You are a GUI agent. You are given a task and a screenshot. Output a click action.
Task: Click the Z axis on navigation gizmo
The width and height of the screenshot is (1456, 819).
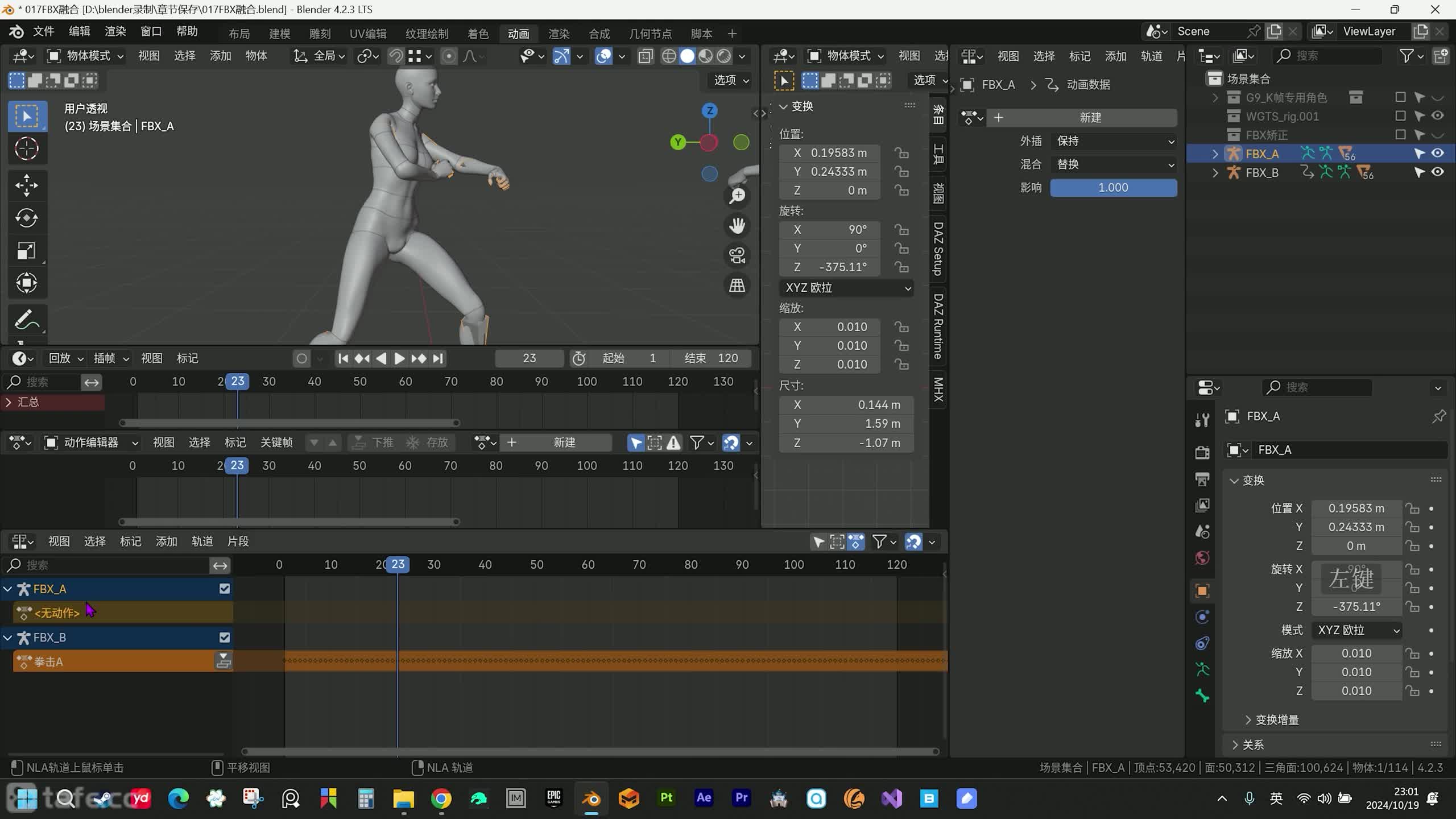[709, 110]
